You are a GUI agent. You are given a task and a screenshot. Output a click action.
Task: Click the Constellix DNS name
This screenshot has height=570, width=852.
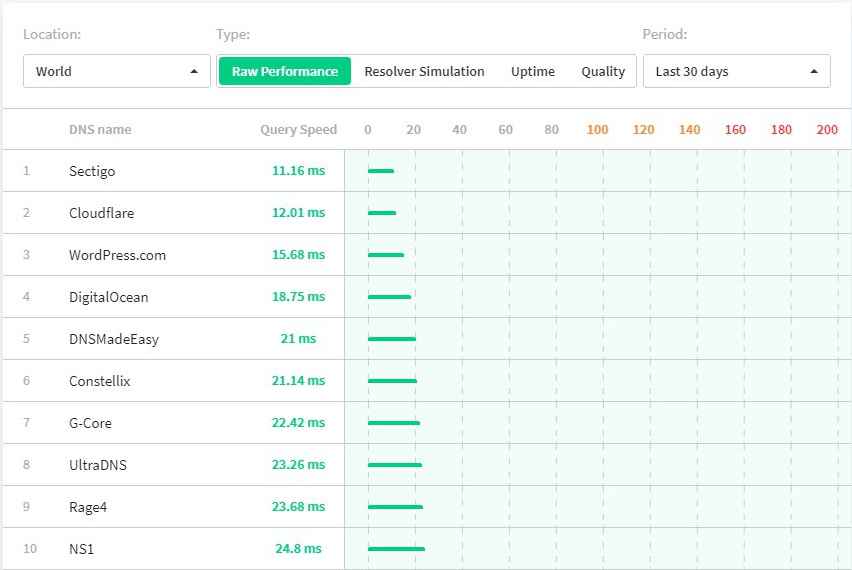click(99, 381)
